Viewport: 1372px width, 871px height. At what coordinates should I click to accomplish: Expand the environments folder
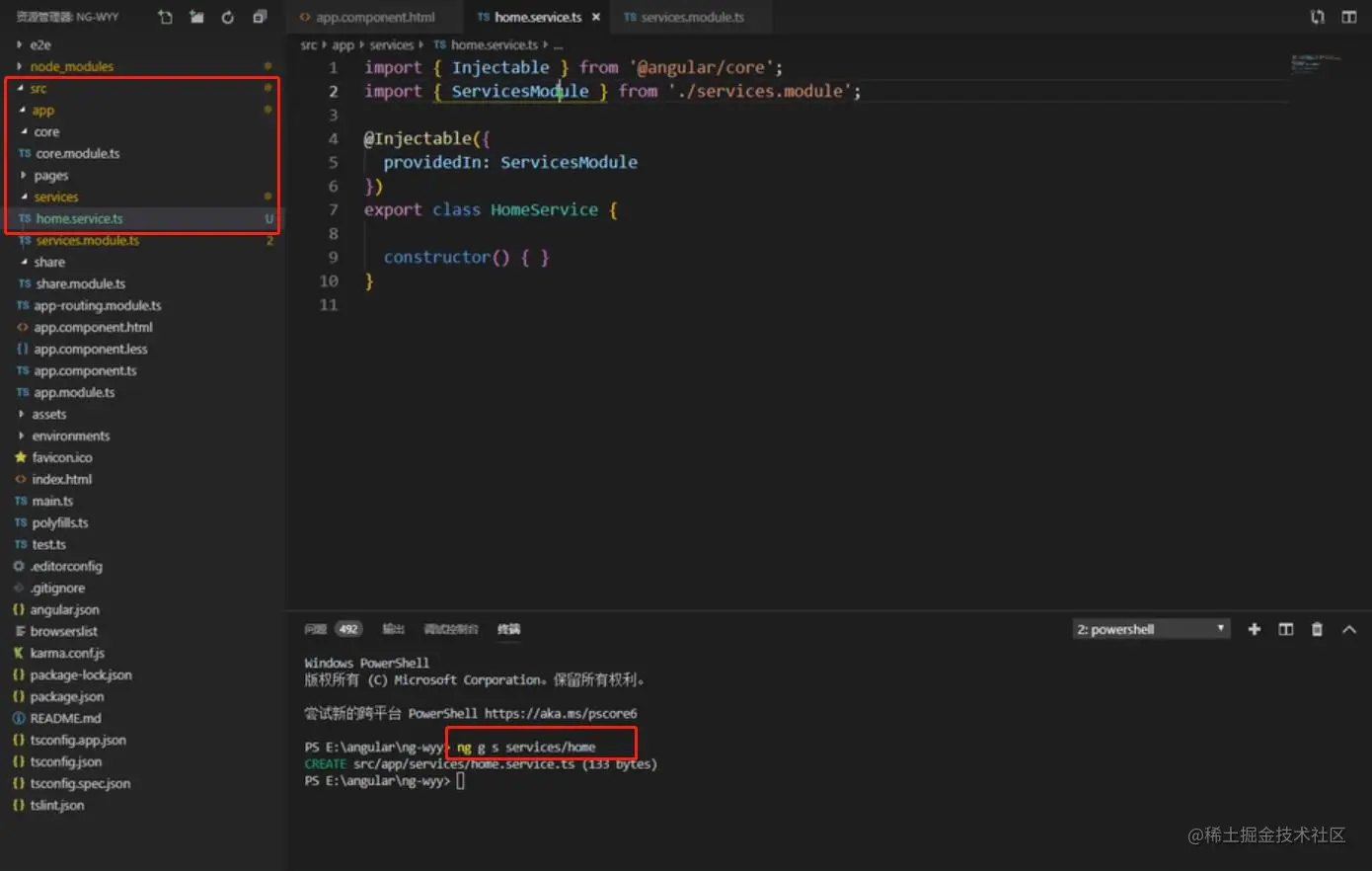[x=70, y=435]
